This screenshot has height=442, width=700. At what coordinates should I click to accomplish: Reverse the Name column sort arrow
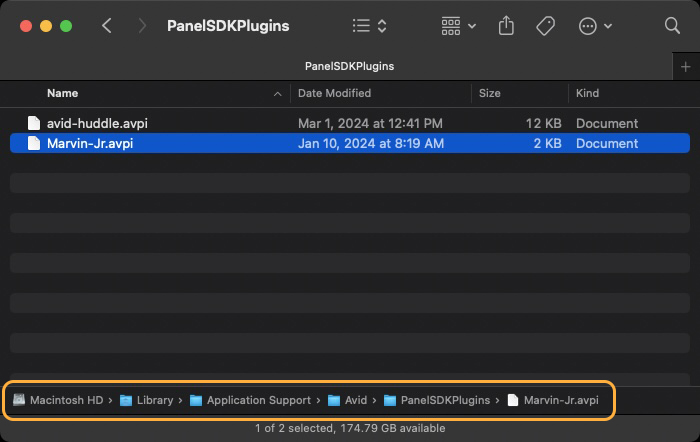click(x=277, y=94)
